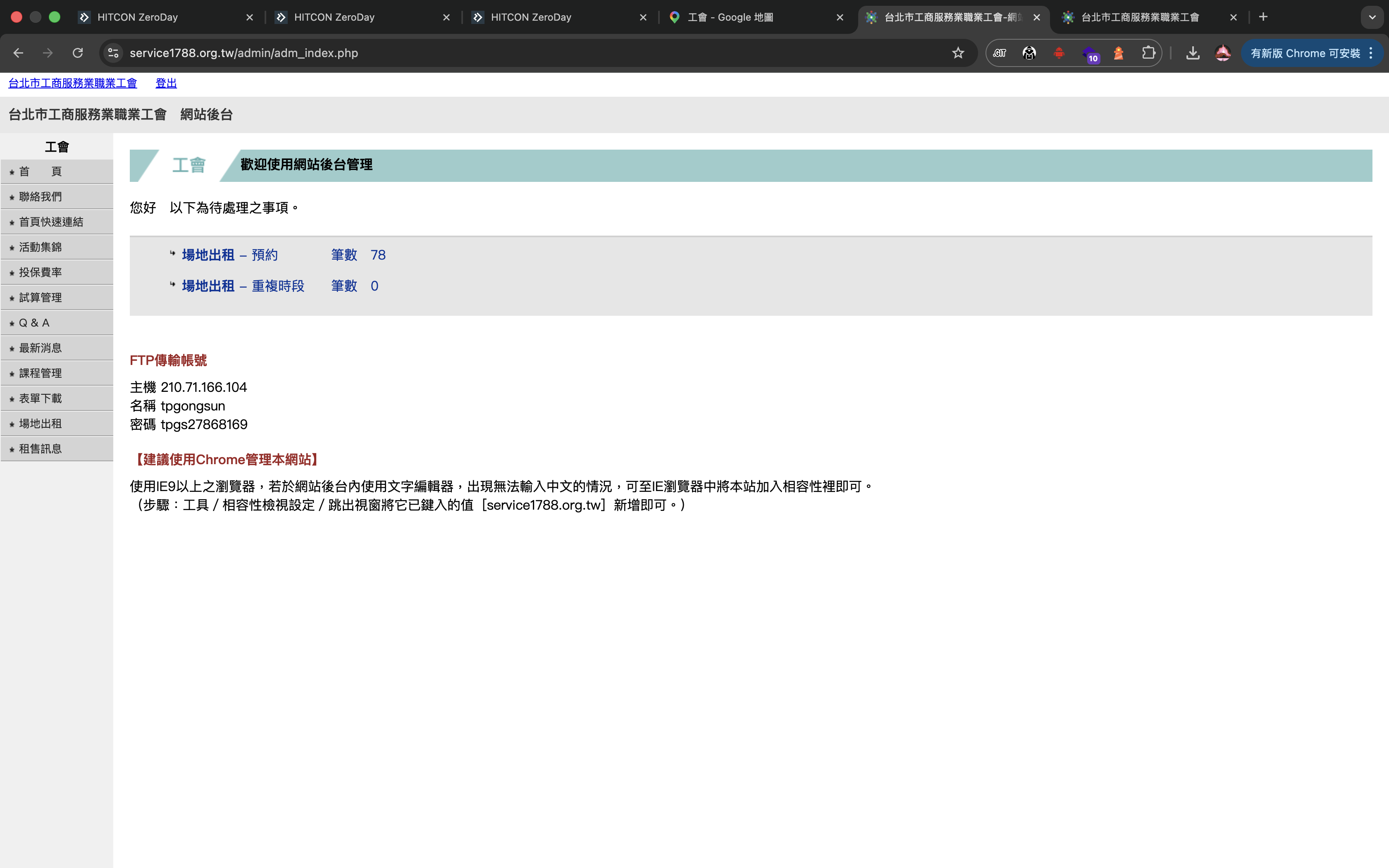Open the Chrome three-dot menu
Screen dimensions: 1389x868
click(1371, 53)
